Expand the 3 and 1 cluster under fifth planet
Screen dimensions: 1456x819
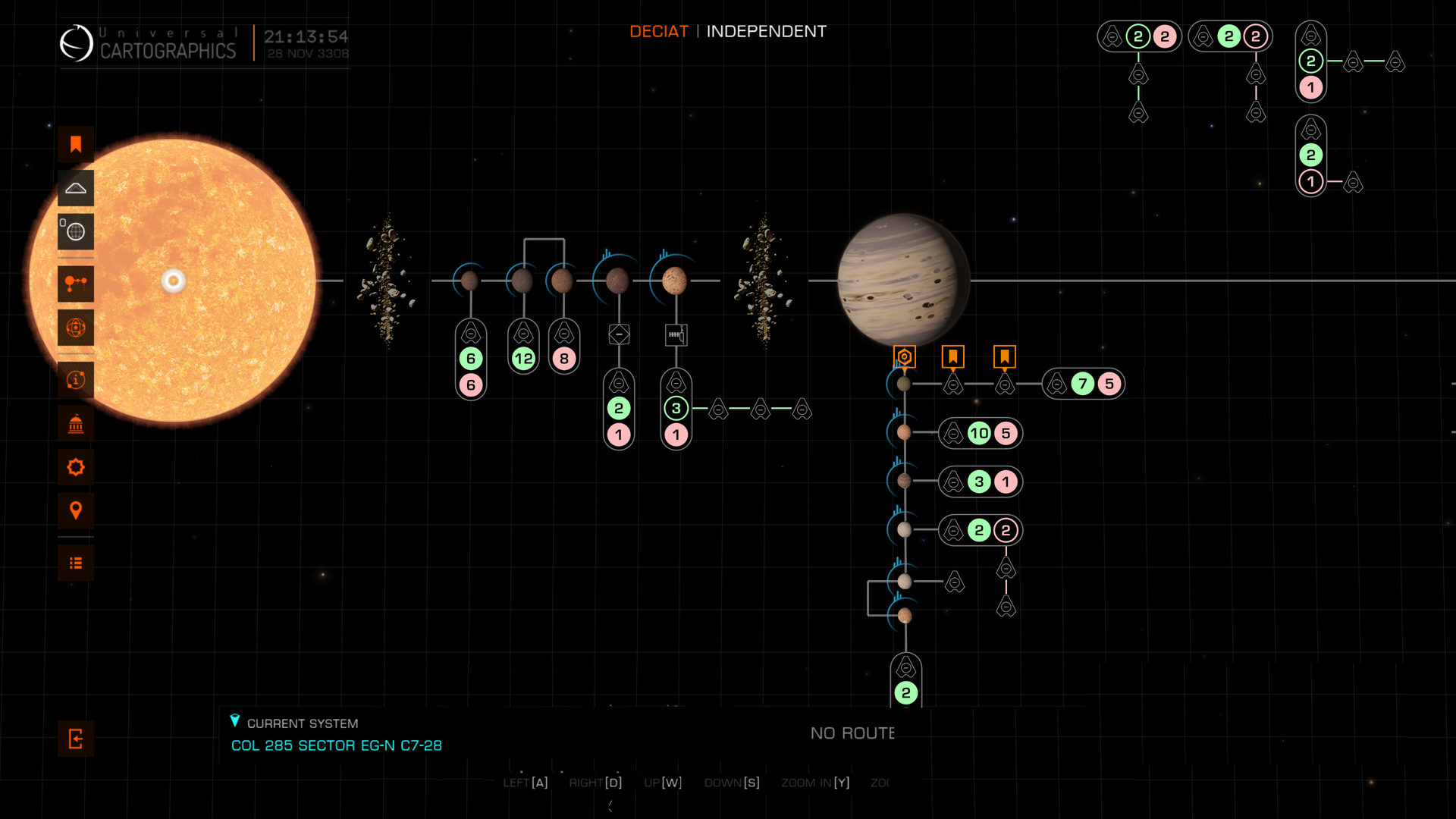pos(676,409)
